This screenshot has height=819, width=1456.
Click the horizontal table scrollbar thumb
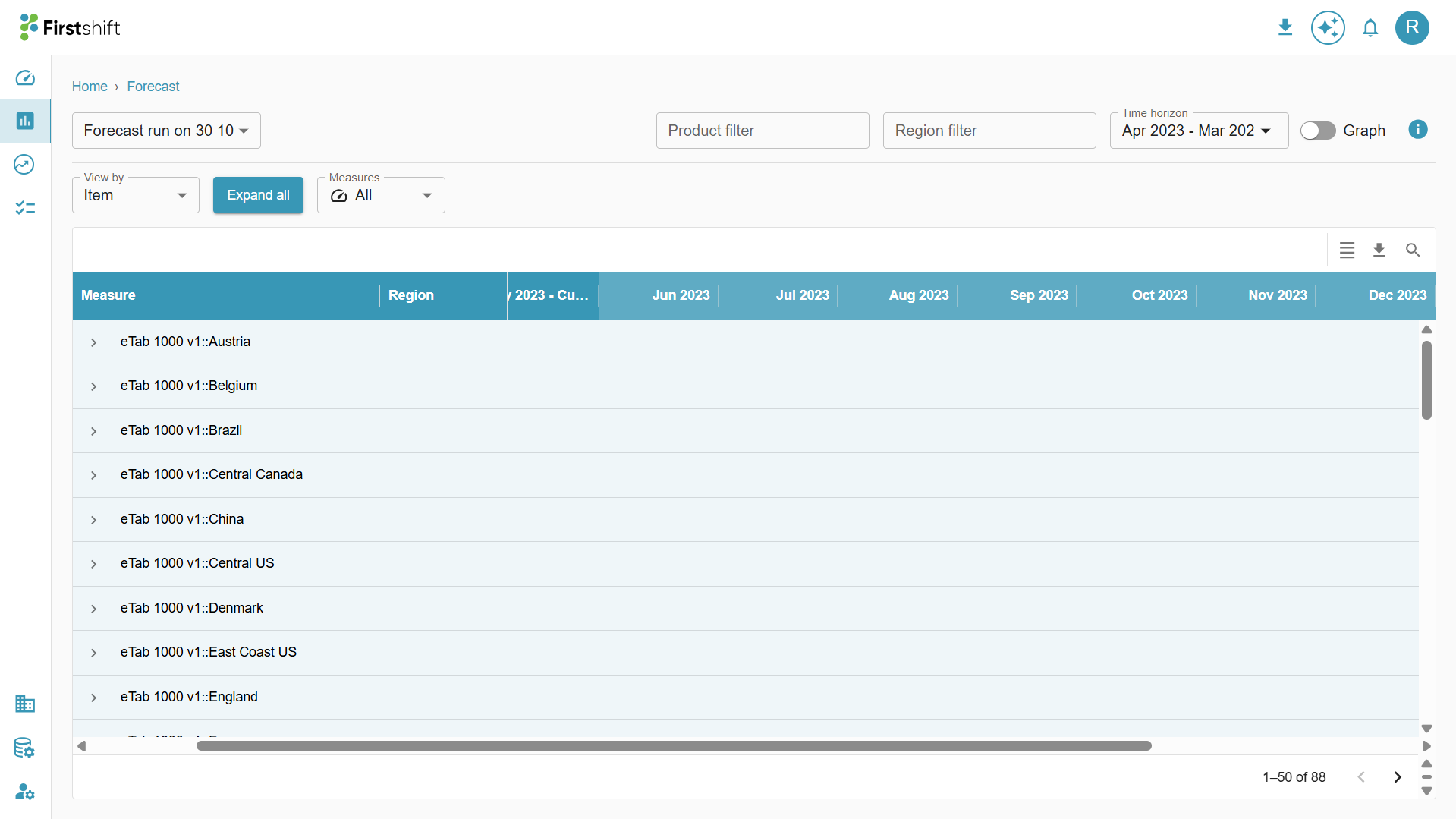(674, 746)
